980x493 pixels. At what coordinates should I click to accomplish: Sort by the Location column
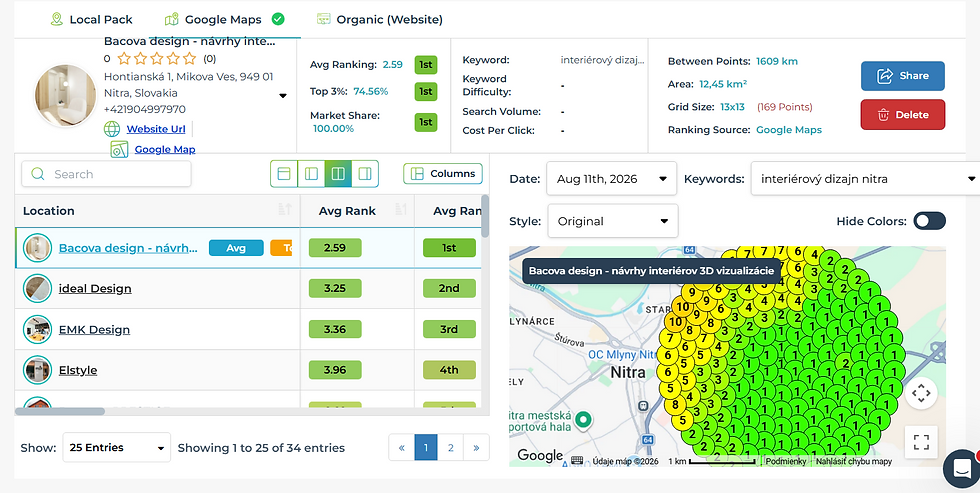[158, 211]
